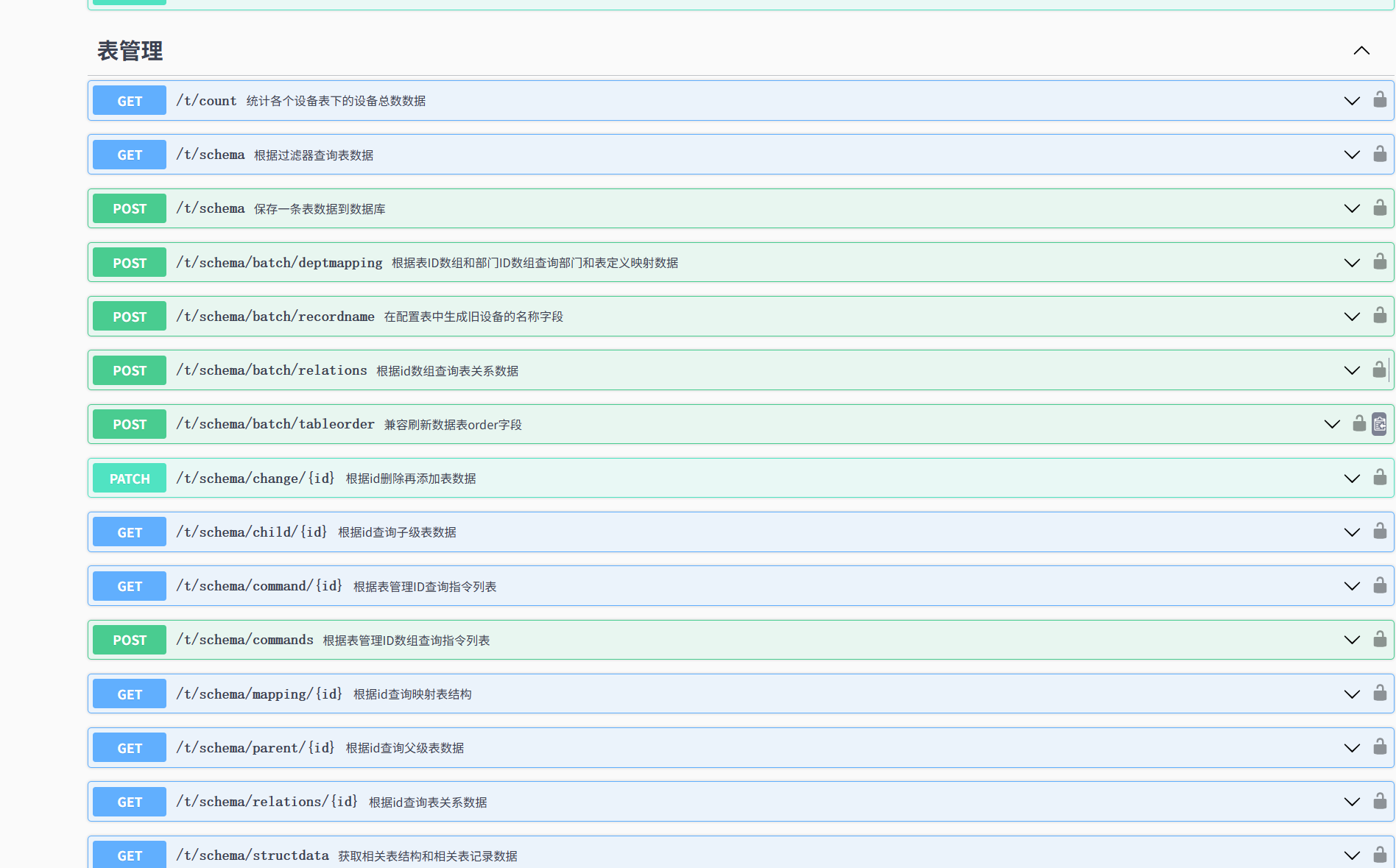Copy the /t/schema/batch/tableorder path via clipboard icon
The image size is (1396, 868).
click(1380, 424)
